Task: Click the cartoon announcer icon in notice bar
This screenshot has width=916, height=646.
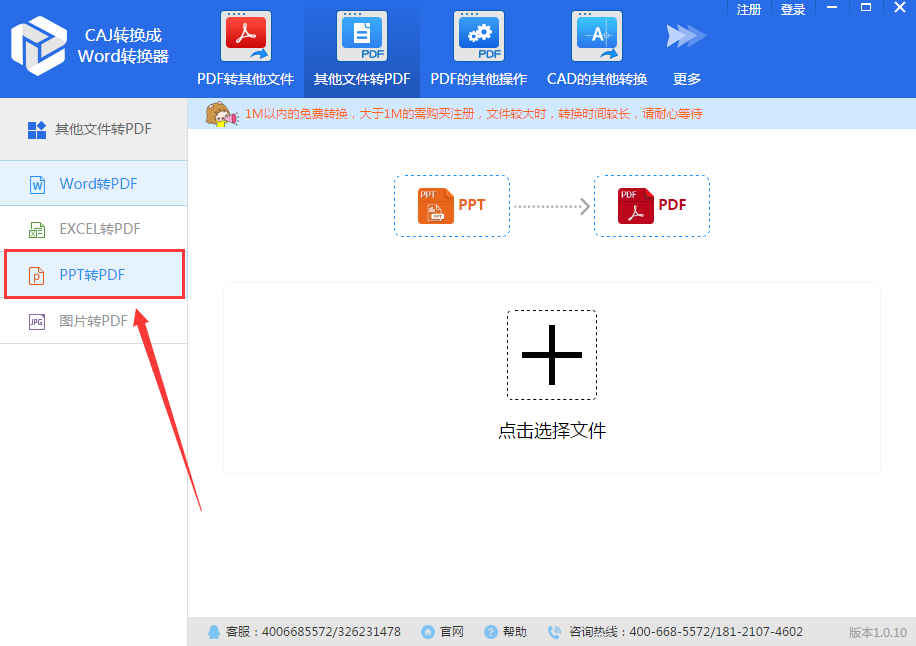Action: [x=221, y=114]
